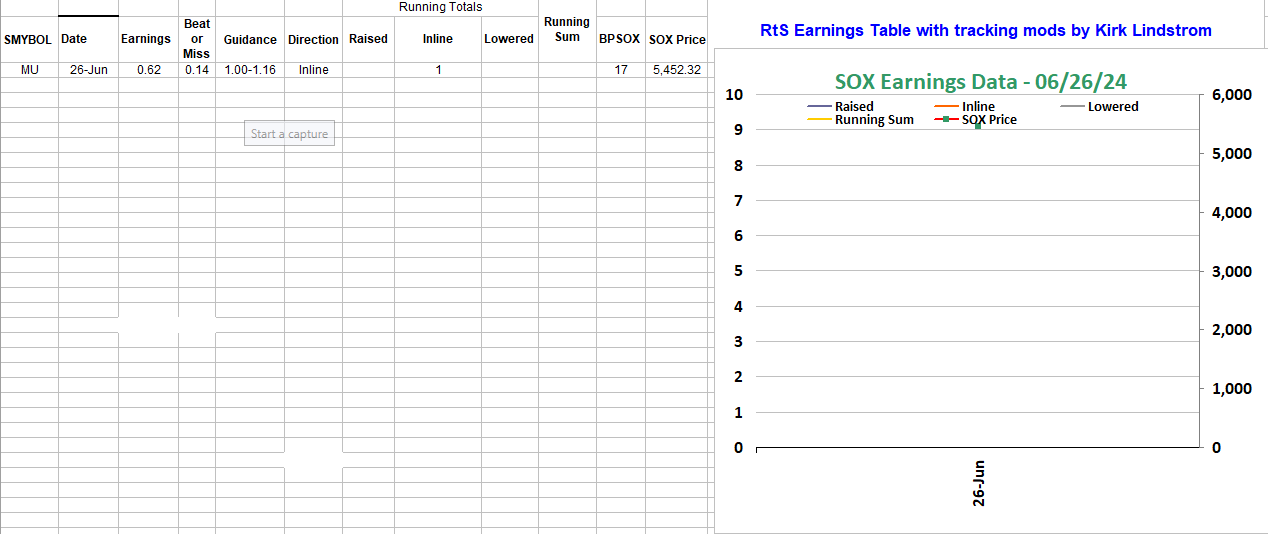This screenshot has width=1268, height=534.
Task: Click the Beat or Miss value 0.14
Action: (197, 70)
